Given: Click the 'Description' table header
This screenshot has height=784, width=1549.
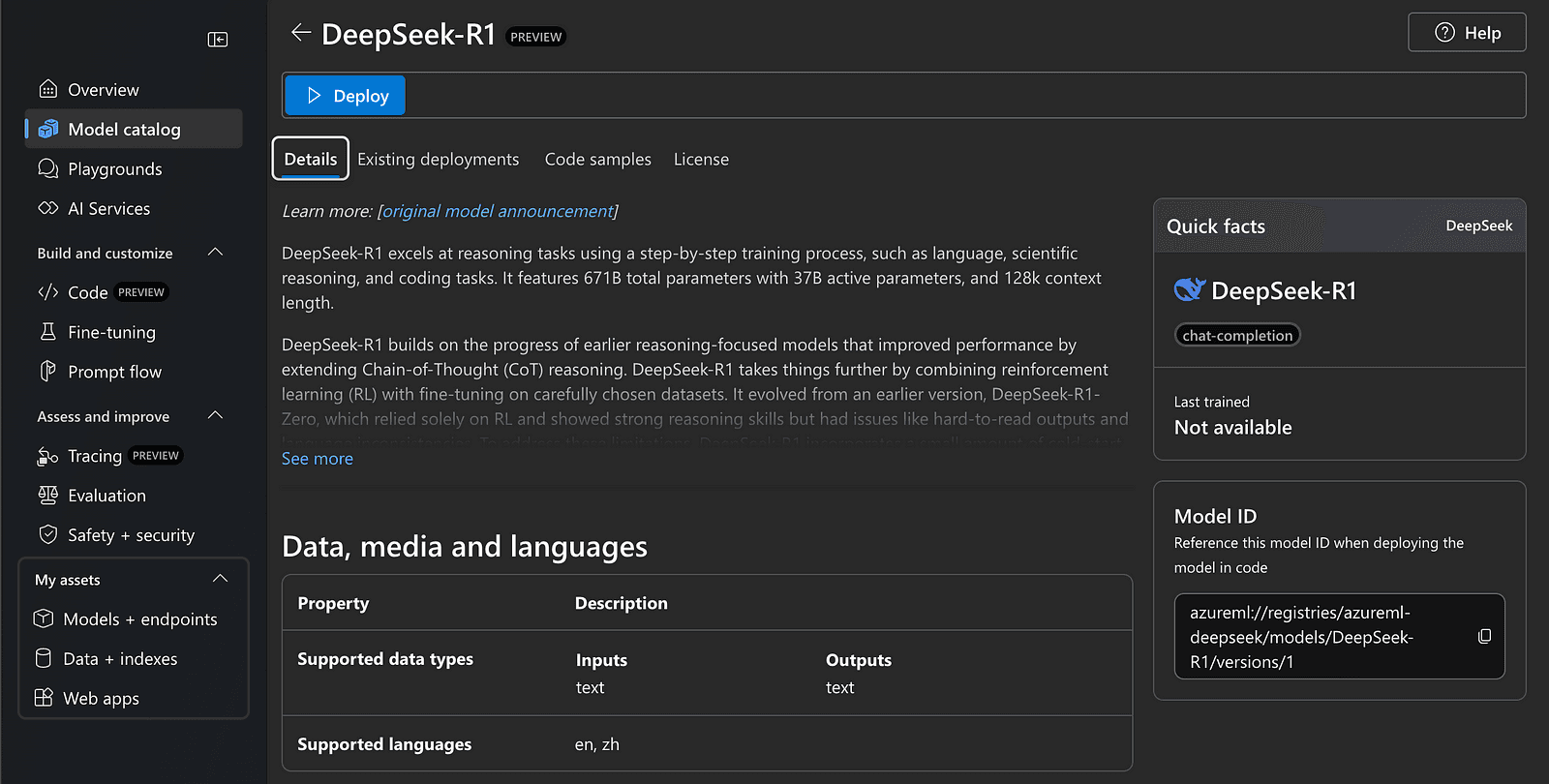Looking at the screenshot, I should [x=622, y=603].
